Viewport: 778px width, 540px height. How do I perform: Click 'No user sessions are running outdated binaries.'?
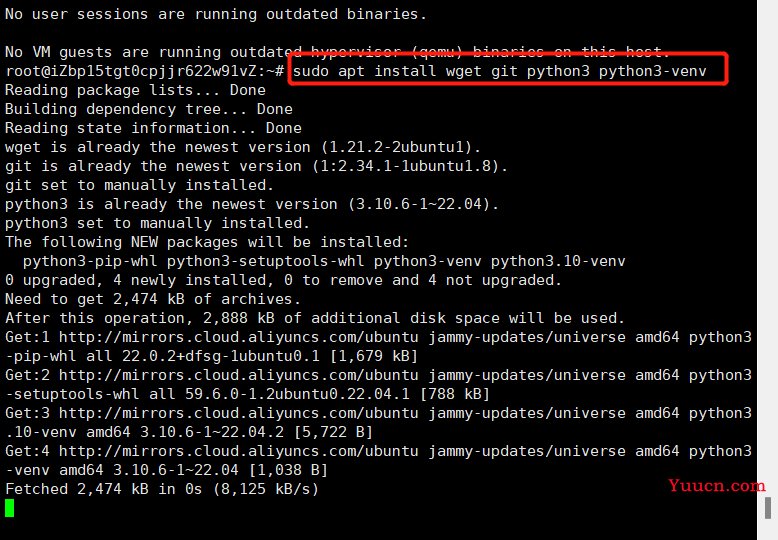[x=216, y=14]
